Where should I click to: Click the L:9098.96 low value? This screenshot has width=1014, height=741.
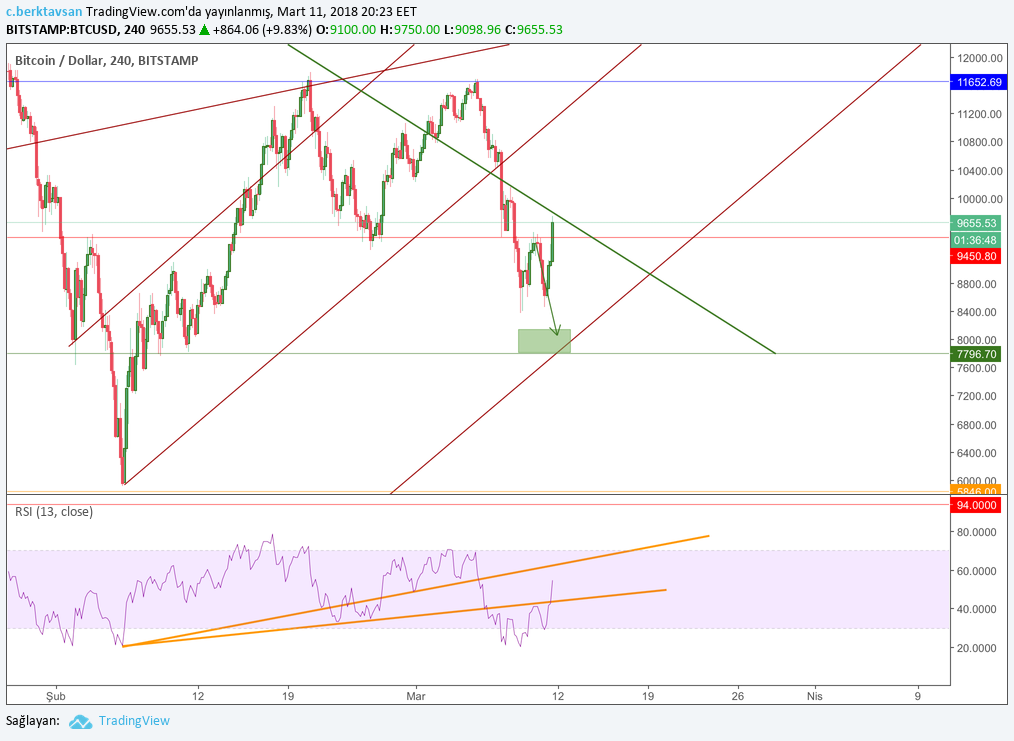471,30
